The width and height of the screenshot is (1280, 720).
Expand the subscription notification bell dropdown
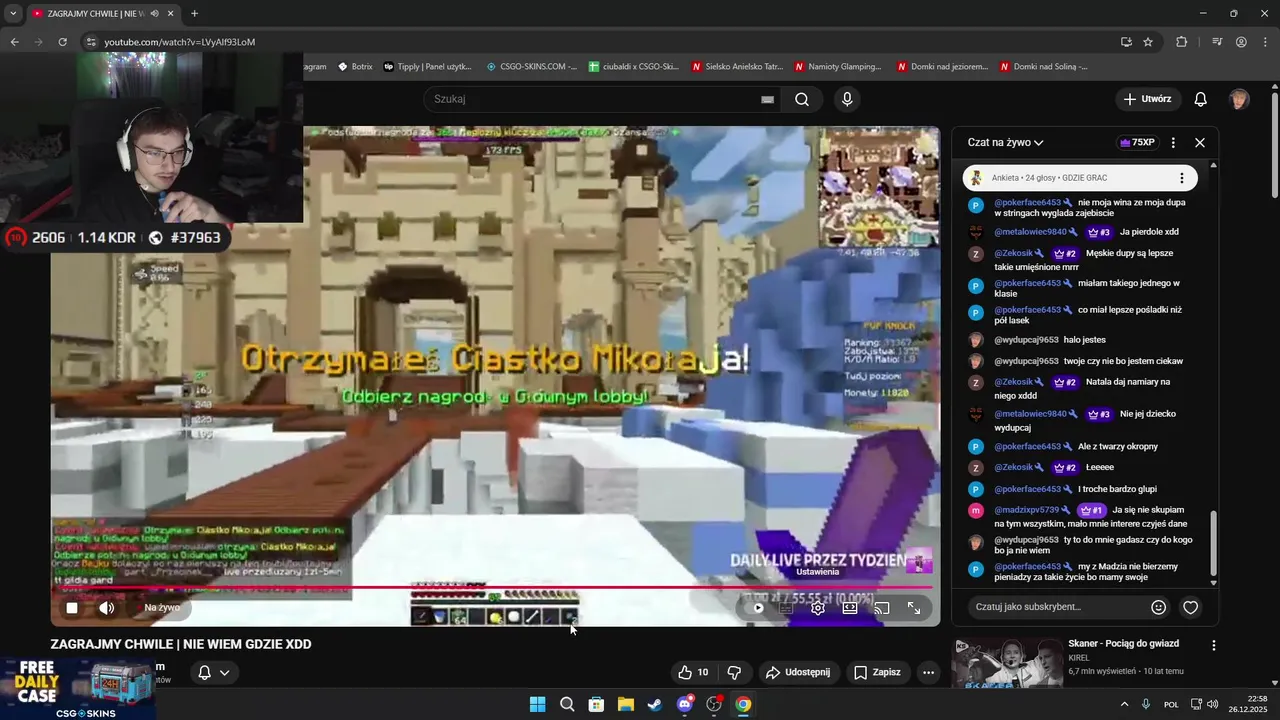click(x=214, y=672)
